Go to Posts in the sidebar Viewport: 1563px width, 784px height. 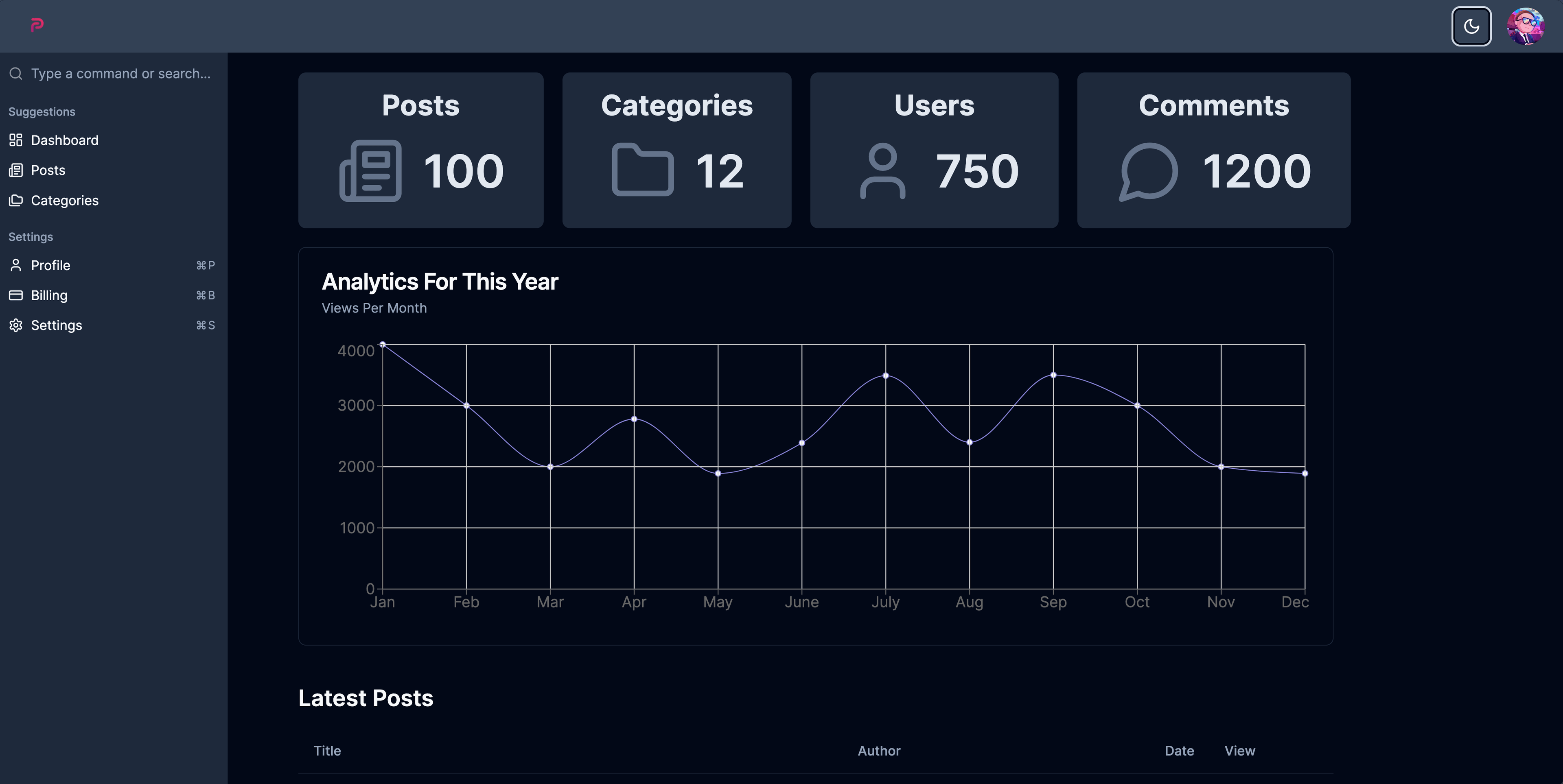[x=48, y=170]
